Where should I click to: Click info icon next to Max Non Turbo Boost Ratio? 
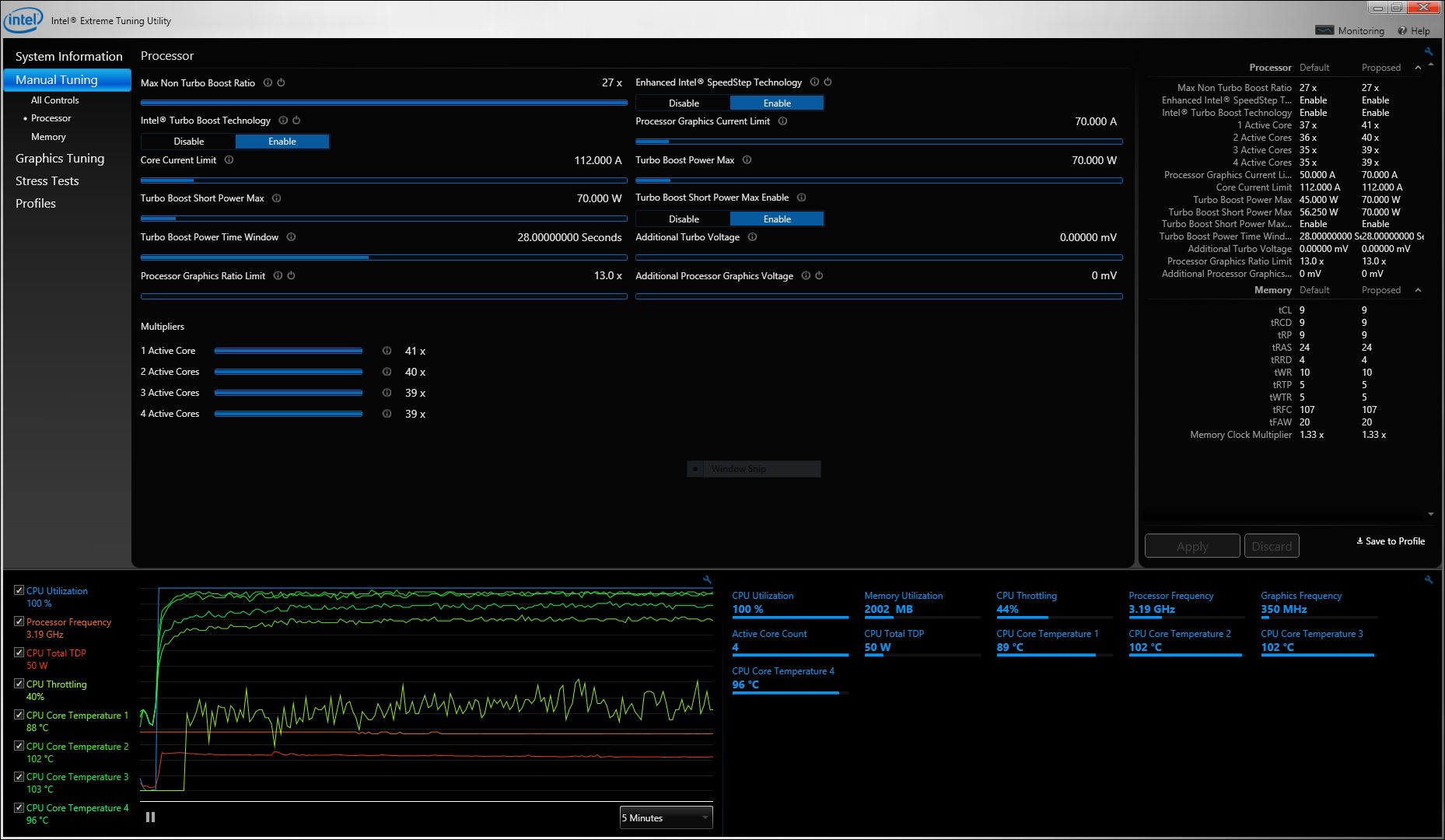[268, 82]
